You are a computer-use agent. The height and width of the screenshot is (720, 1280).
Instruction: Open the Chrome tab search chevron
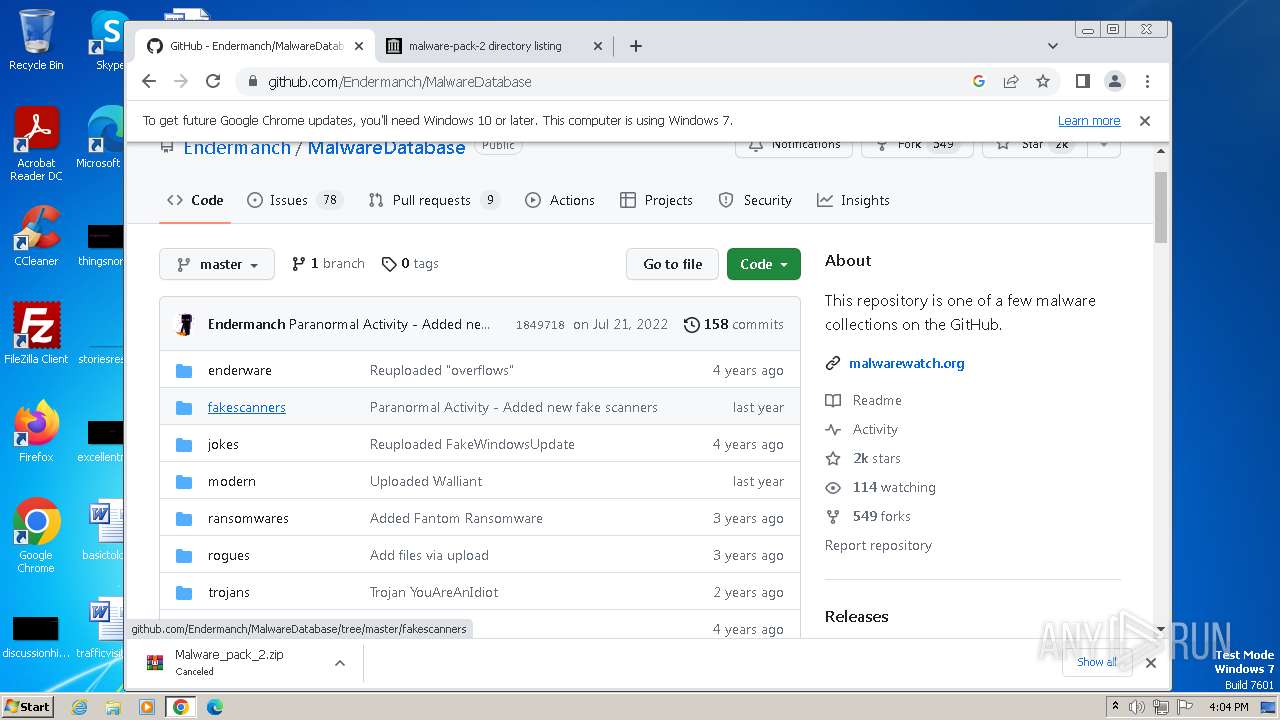point(1053,46)
